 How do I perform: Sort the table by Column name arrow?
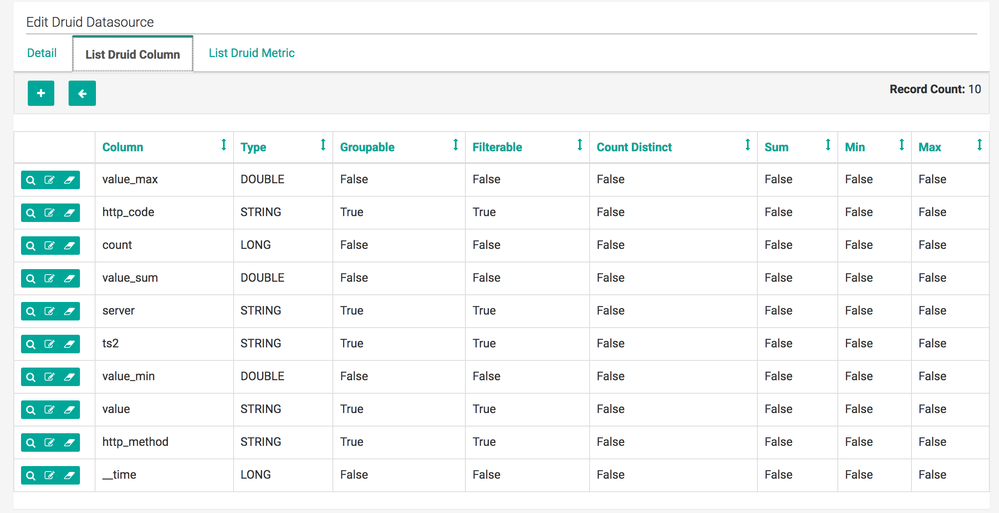[223, 146]
